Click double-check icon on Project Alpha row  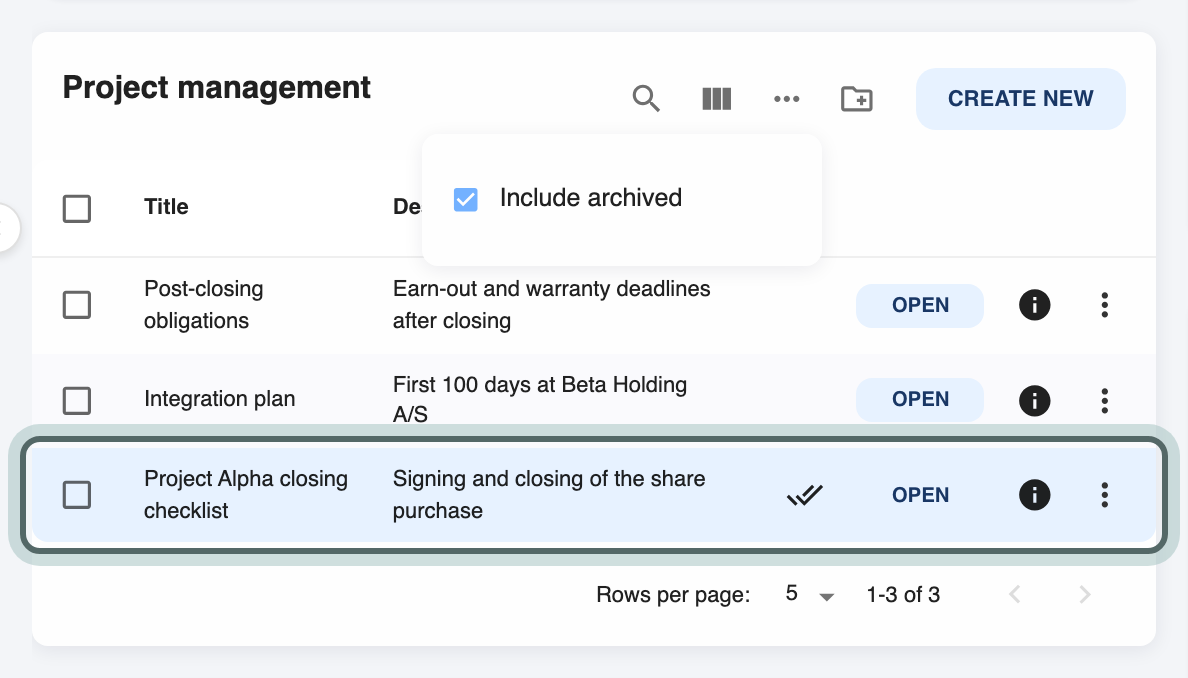coord(805,495)
